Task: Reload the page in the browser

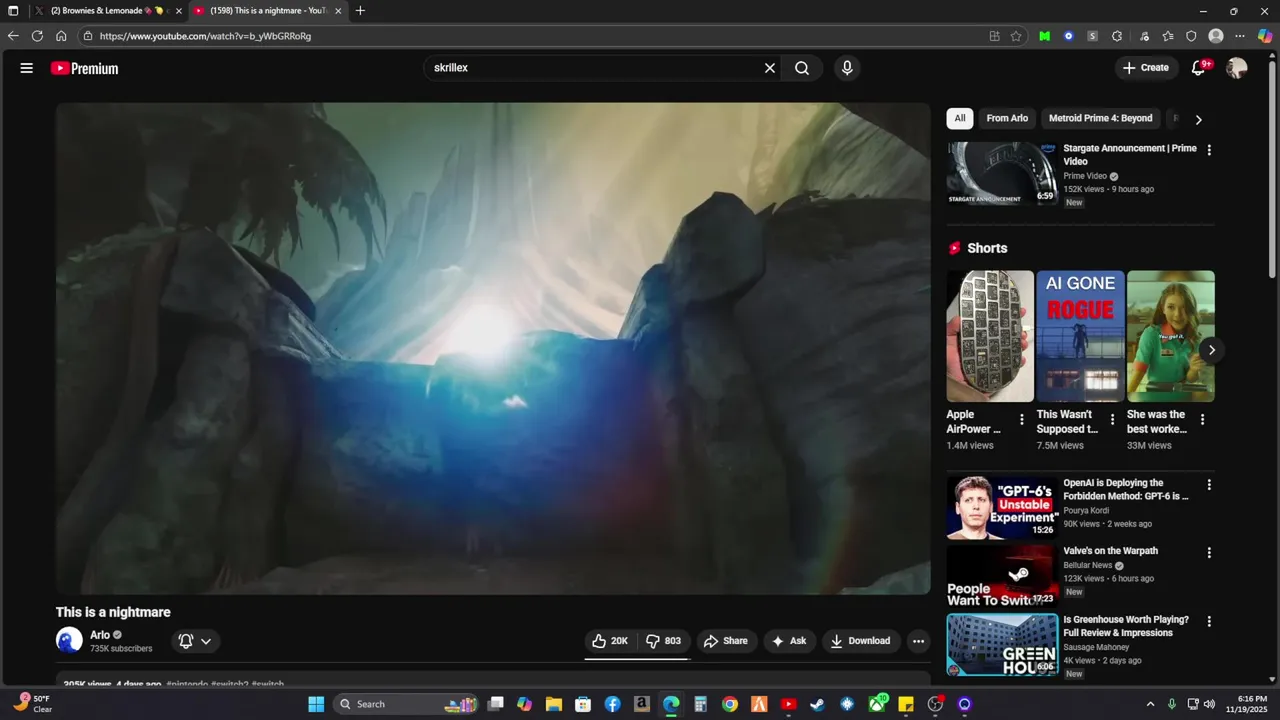Action: point(37,36)
